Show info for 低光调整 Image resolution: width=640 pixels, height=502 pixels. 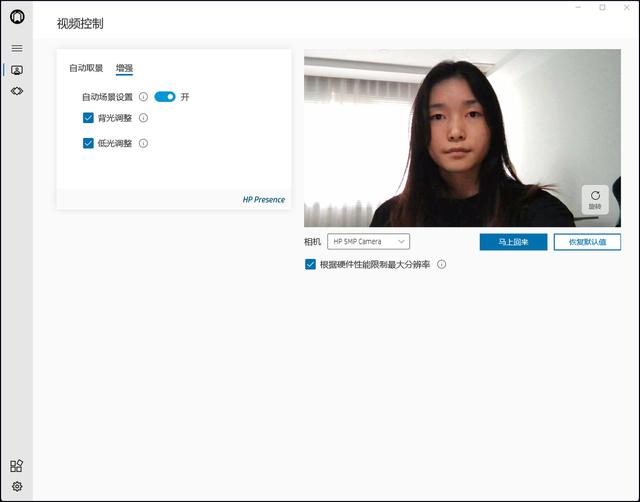143,143
